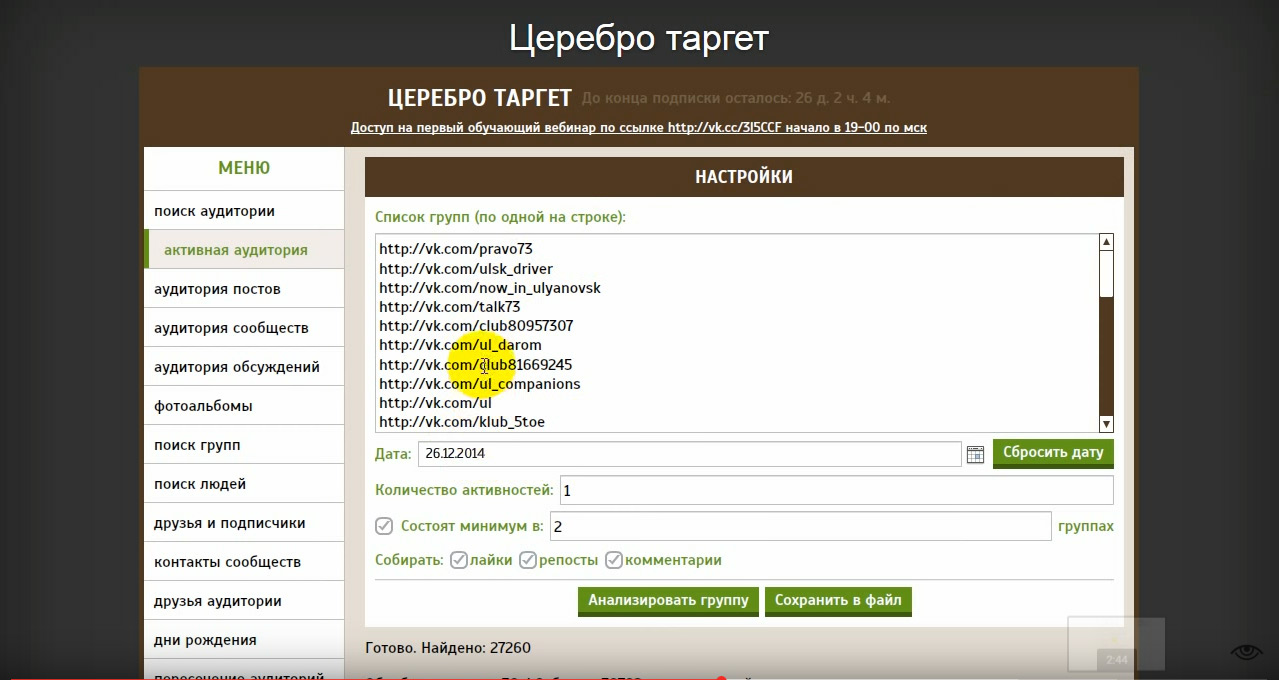Open the calendar date picker icon
1279x680 pixels.
pyautogui.click(x=975, y=454)
